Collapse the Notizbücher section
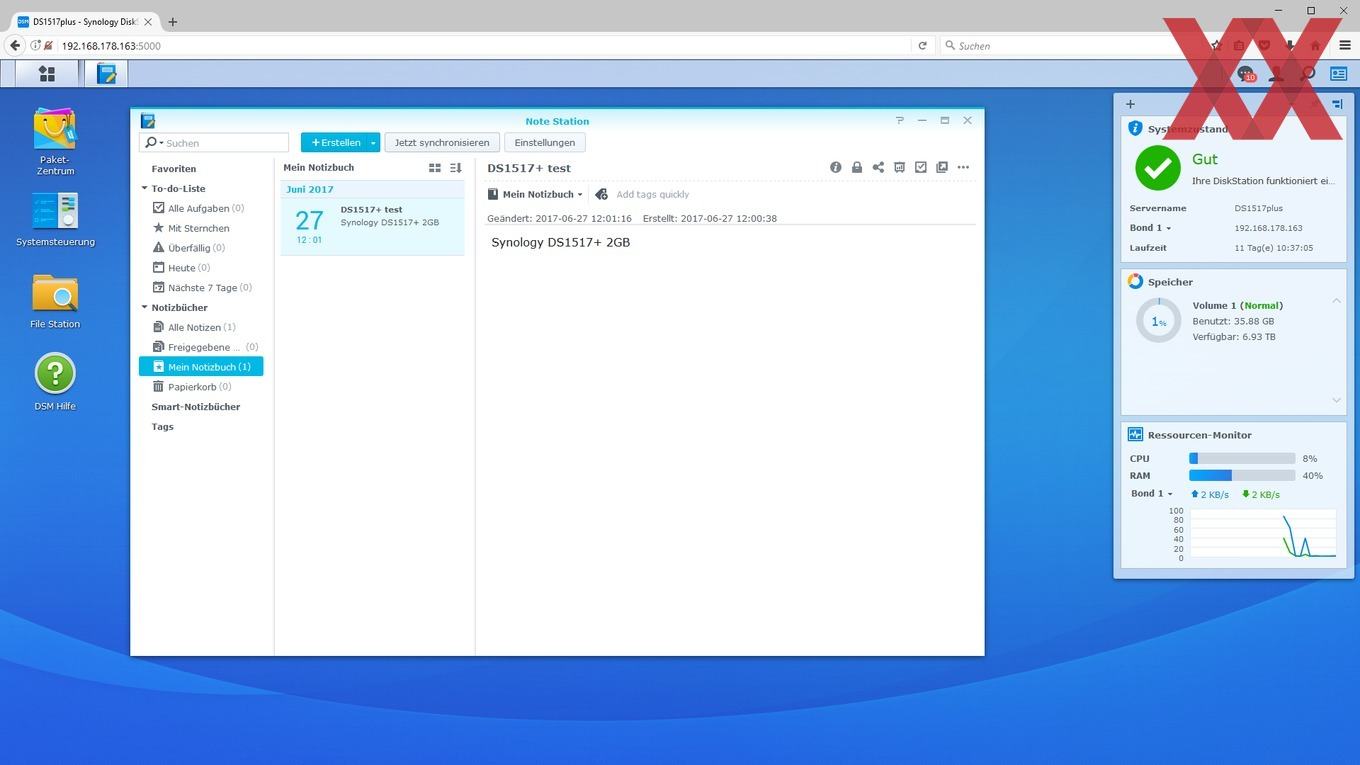This screenshot has width=1360, height=765. click(x=144, y=307)
